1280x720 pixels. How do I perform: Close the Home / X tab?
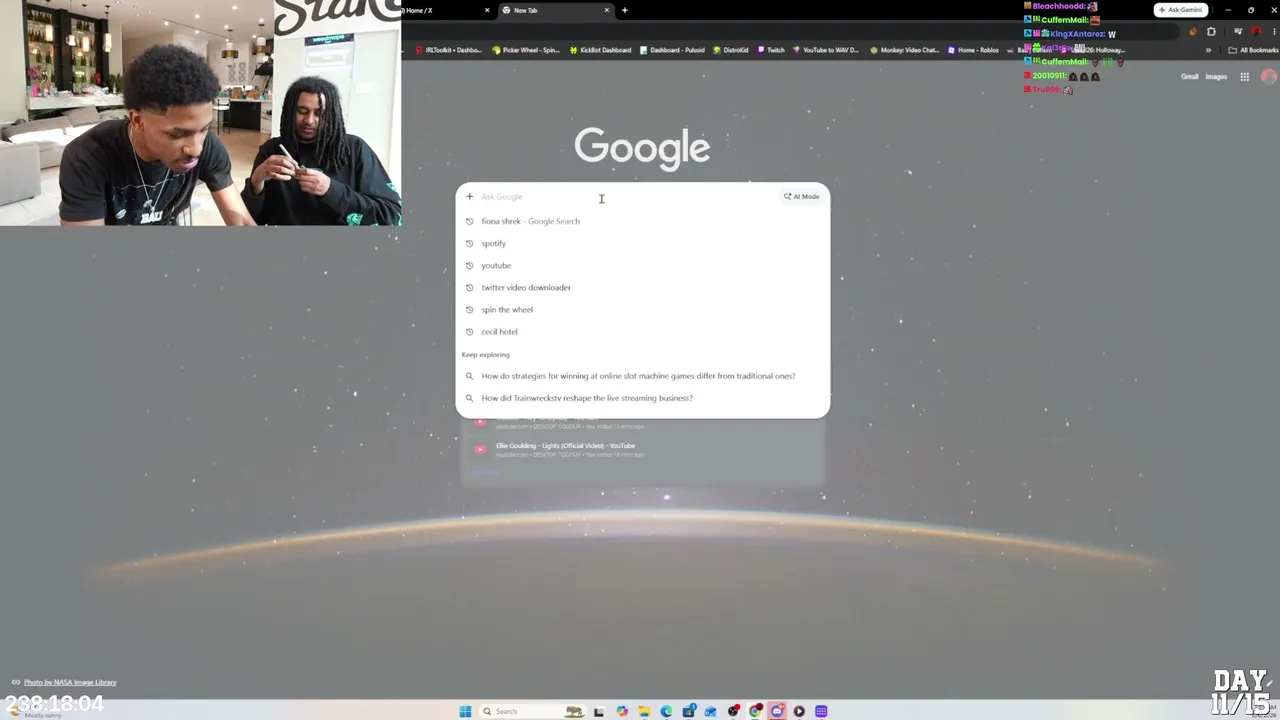click(487, 10)
